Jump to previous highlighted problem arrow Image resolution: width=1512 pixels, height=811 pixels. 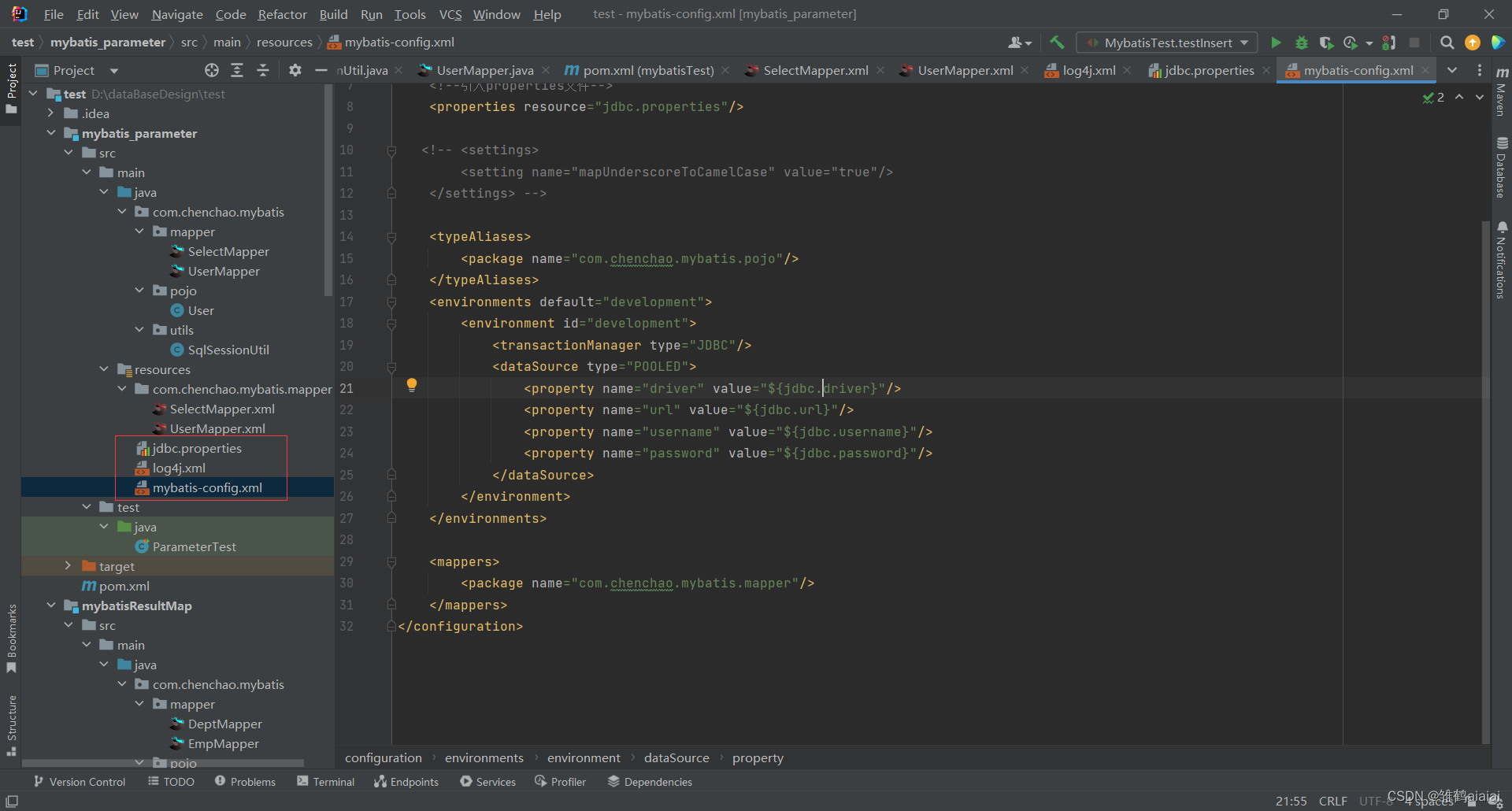point(1459,97)
